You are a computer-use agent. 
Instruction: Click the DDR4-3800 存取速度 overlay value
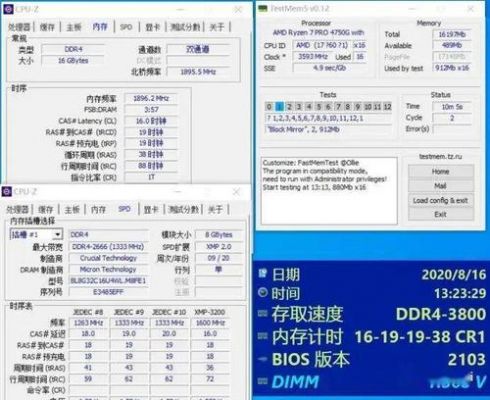click(x=441, y=314)
